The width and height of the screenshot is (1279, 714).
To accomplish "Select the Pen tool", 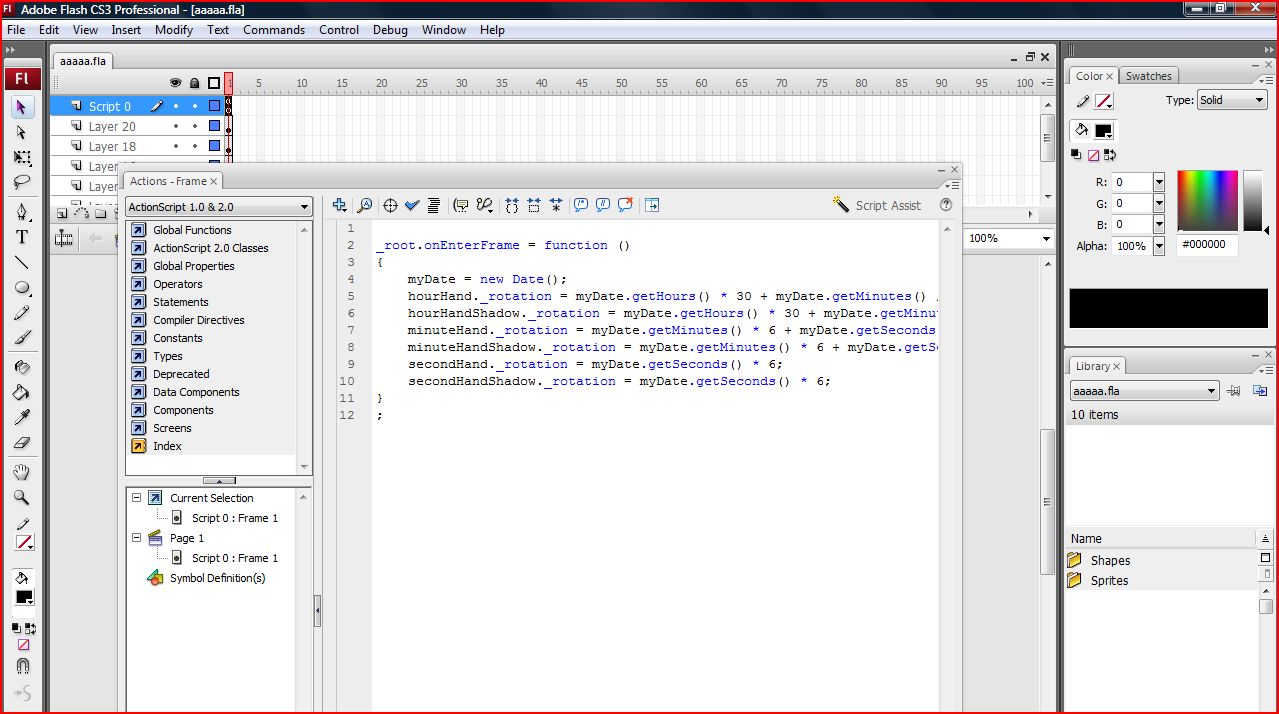I will coord(22,212).
